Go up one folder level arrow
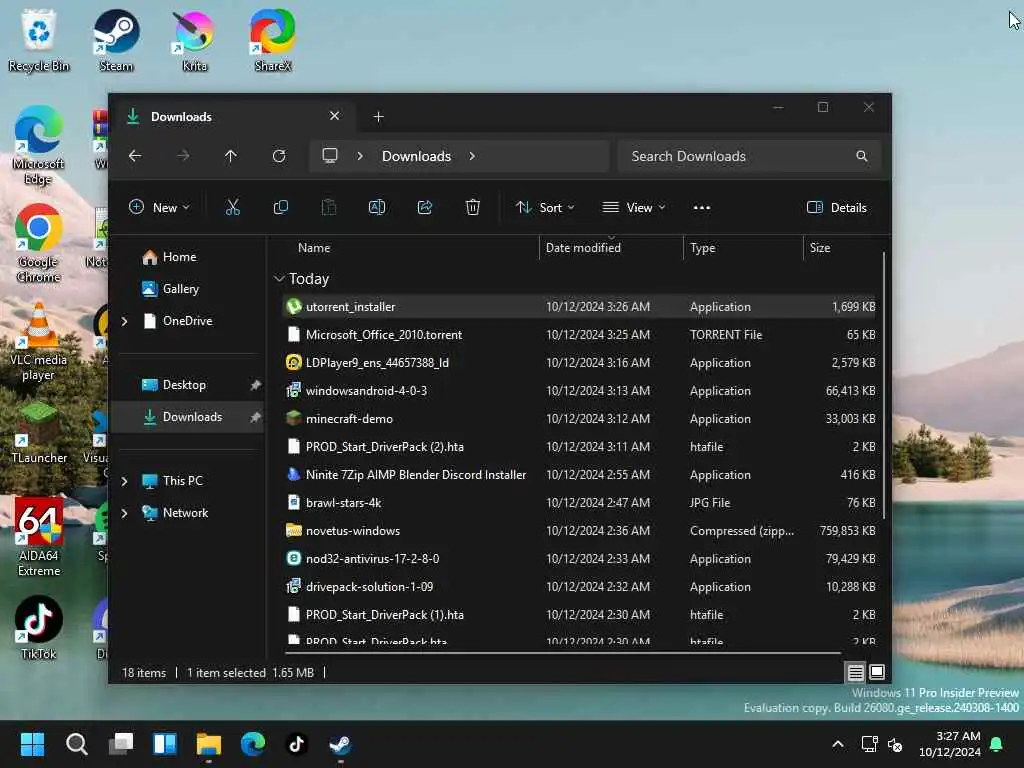This screenshot has height=768, width=1024. click(231, 156)
